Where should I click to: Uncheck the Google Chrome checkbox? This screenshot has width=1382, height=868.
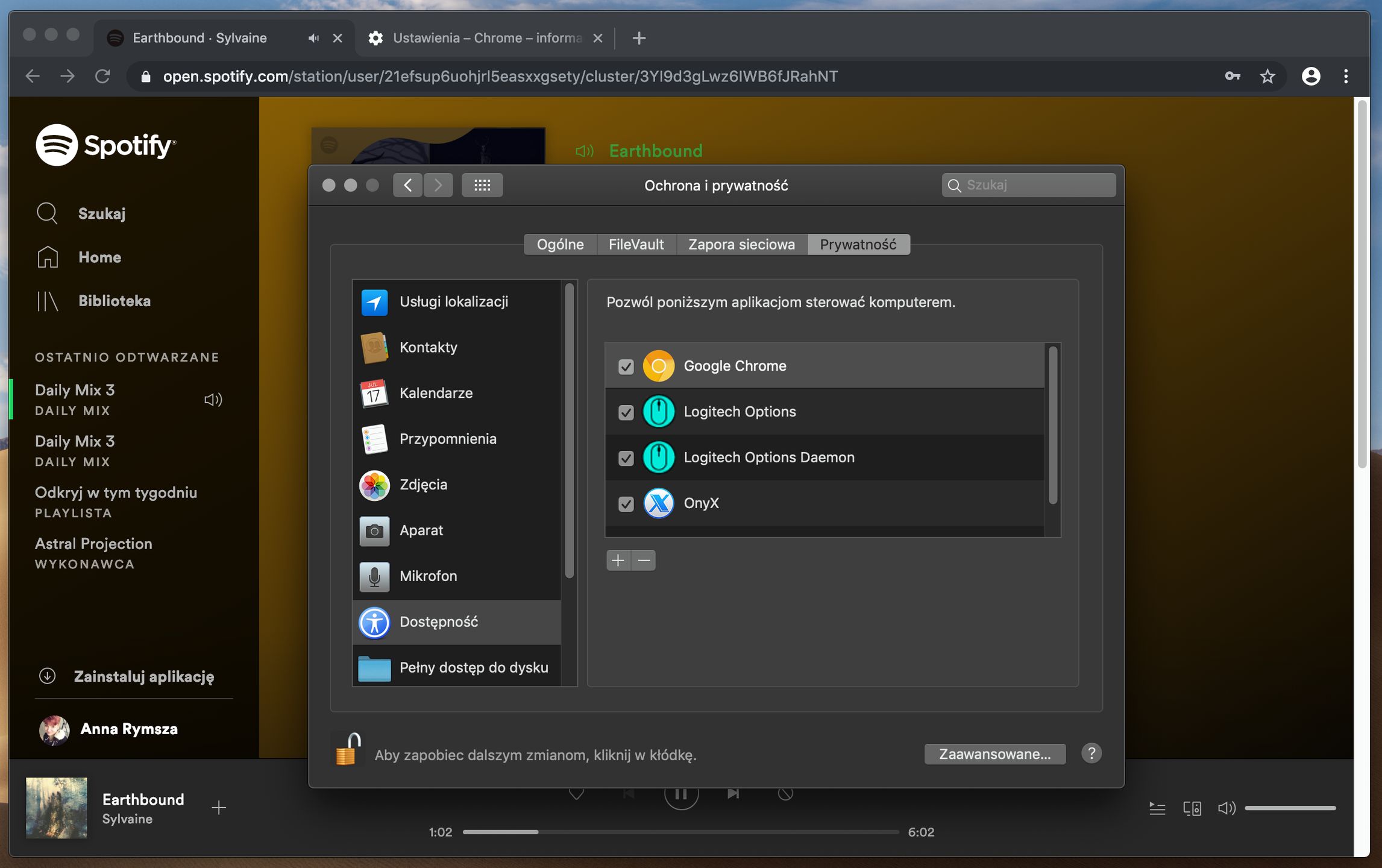point(626,366)
